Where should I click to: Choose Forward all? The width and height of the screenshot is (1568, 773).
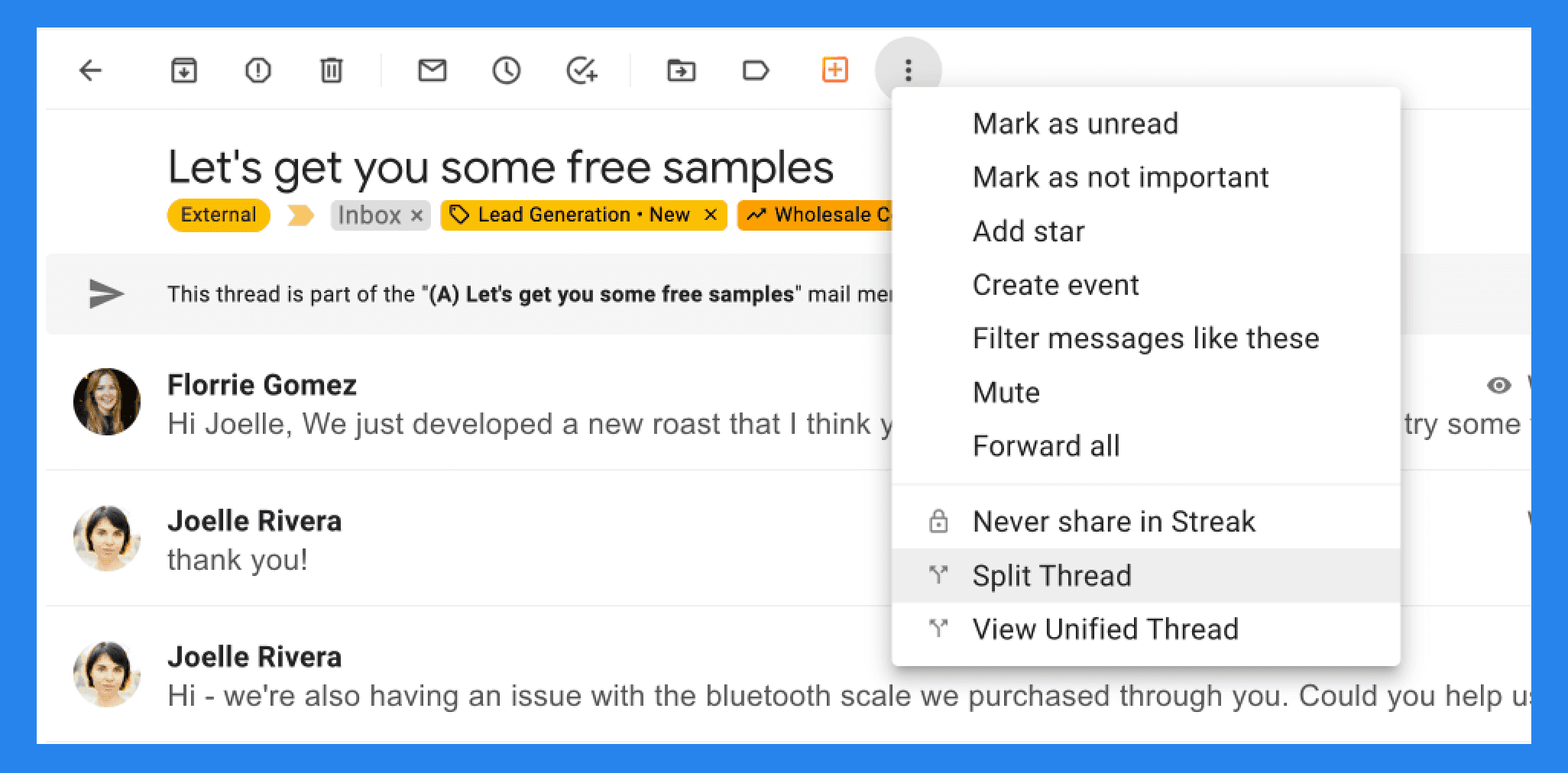pos(1145,446)
